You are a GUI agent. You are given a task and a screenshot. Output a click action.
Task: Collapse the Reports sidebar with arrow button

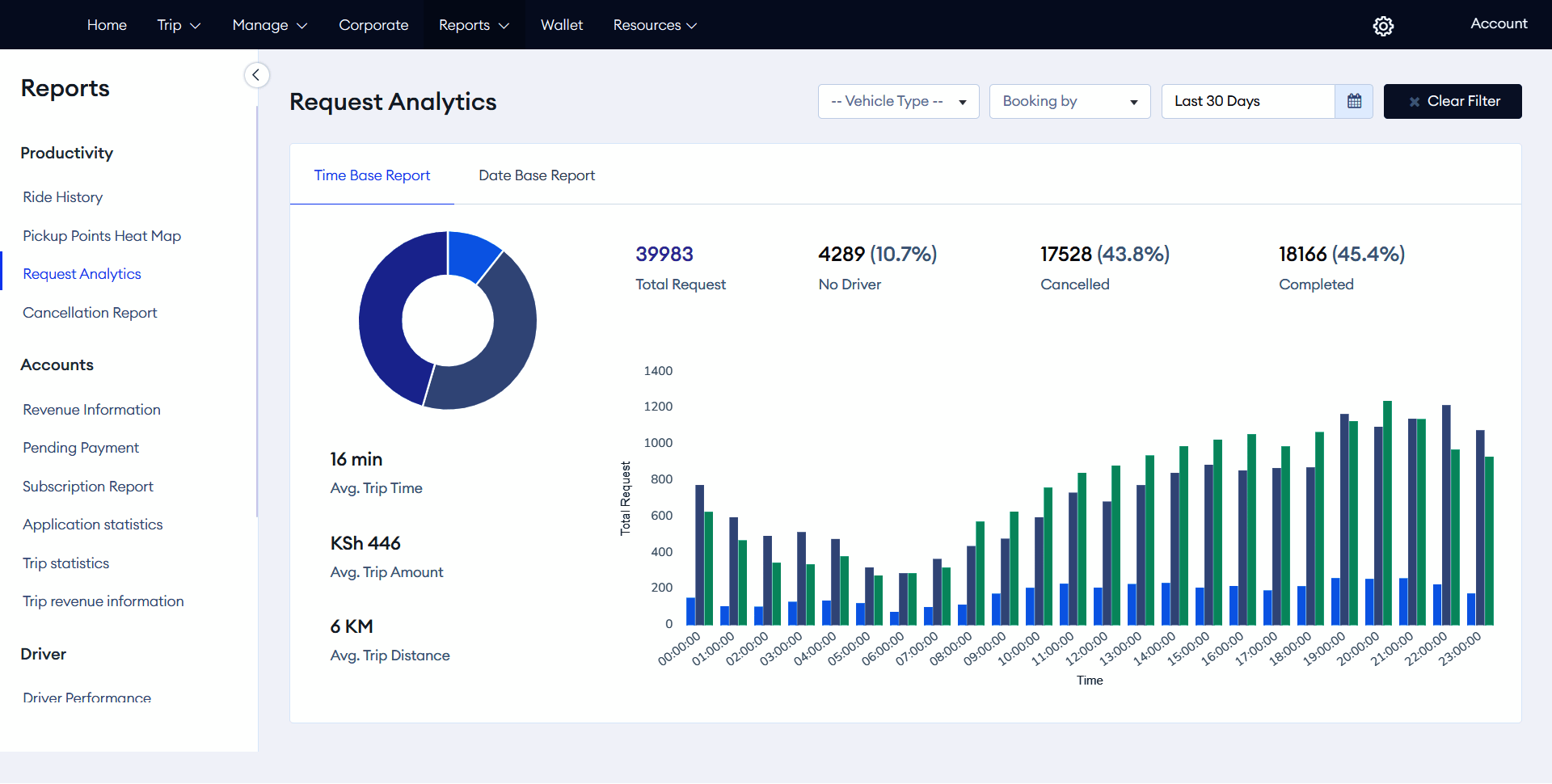tap(256, 75)
